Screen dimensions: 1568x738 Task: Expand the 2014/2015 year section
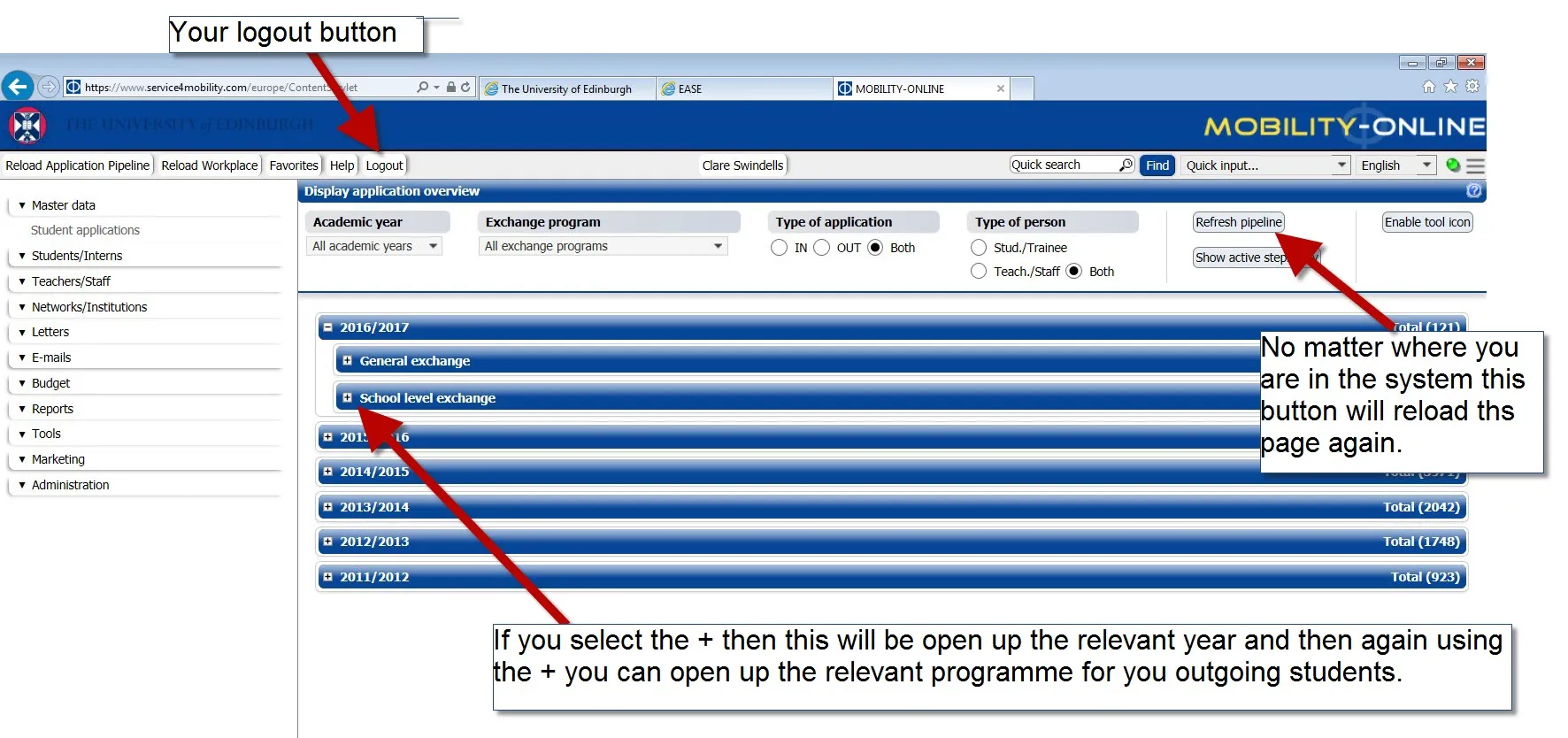coord(328,472)
